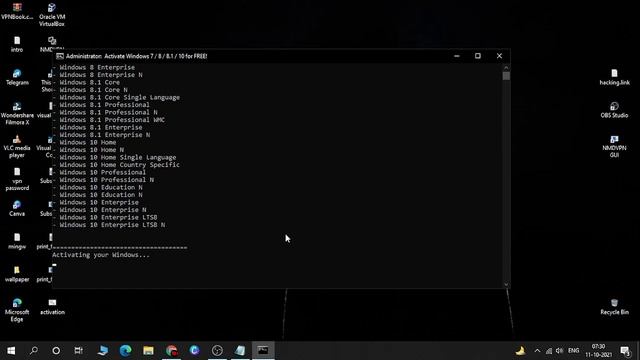Open the Telegram desktop shortcut
640x360 pixels.
pyautogui.click(x=17, y=77)
